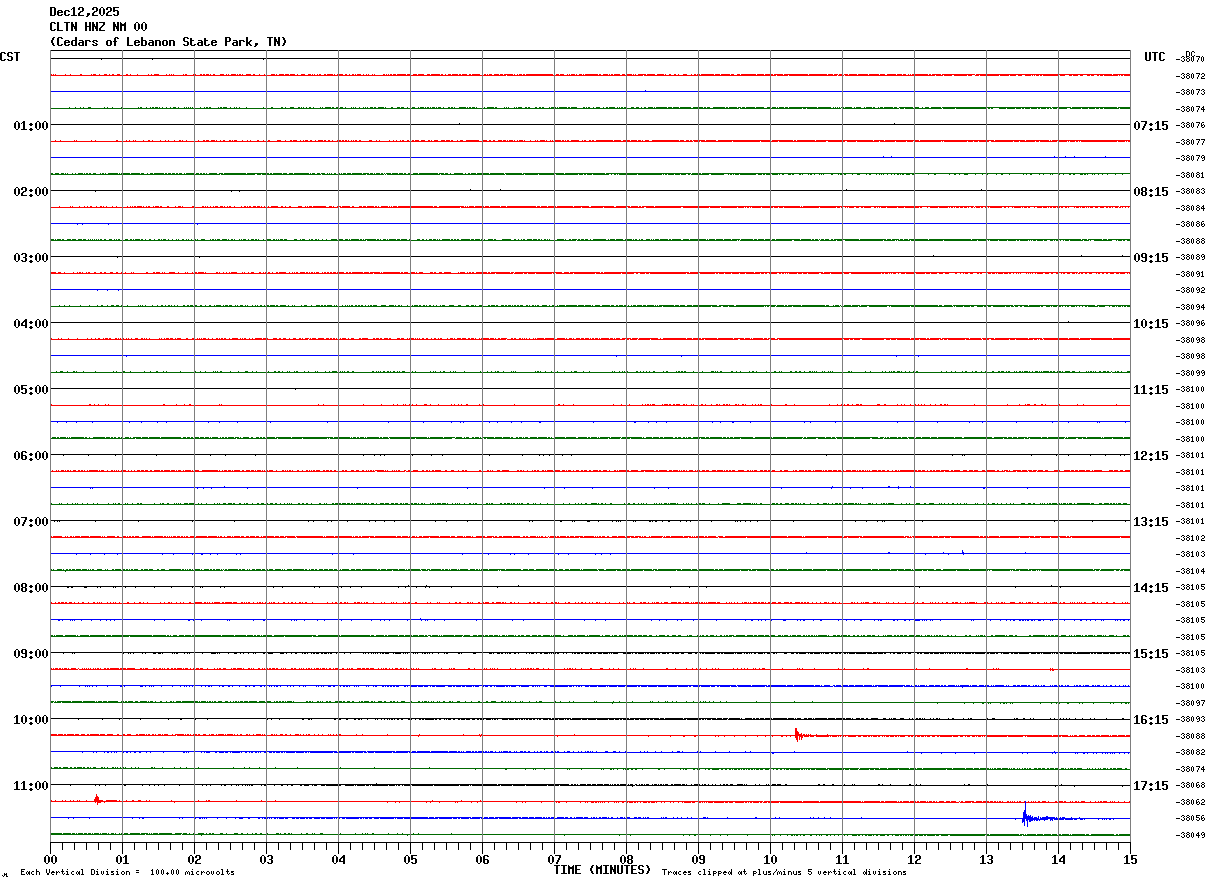Click the 03:00 CST time label
Screen dimensions: 1210x886
(x=31, y=257)
